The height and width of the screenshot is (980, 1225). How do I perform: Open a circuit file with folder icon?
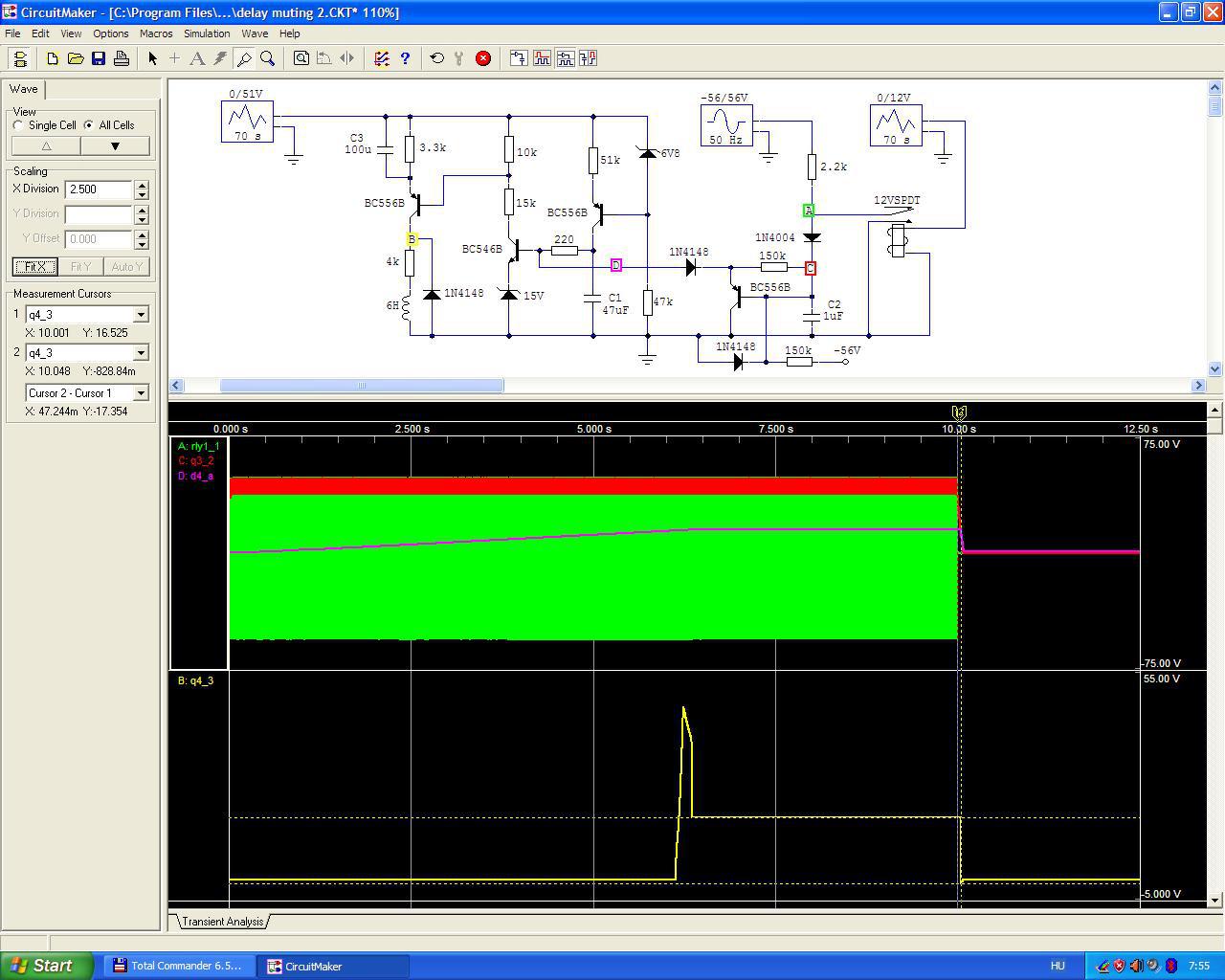76,58
